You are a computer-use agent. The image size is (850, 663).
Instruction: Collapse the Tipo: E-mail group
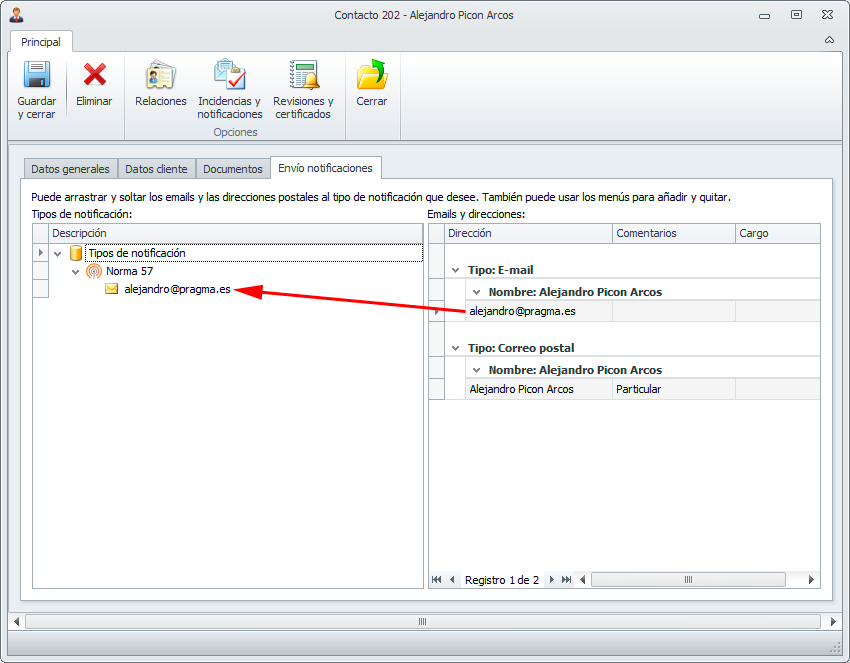pyautogui.click(x=456, y=270)
